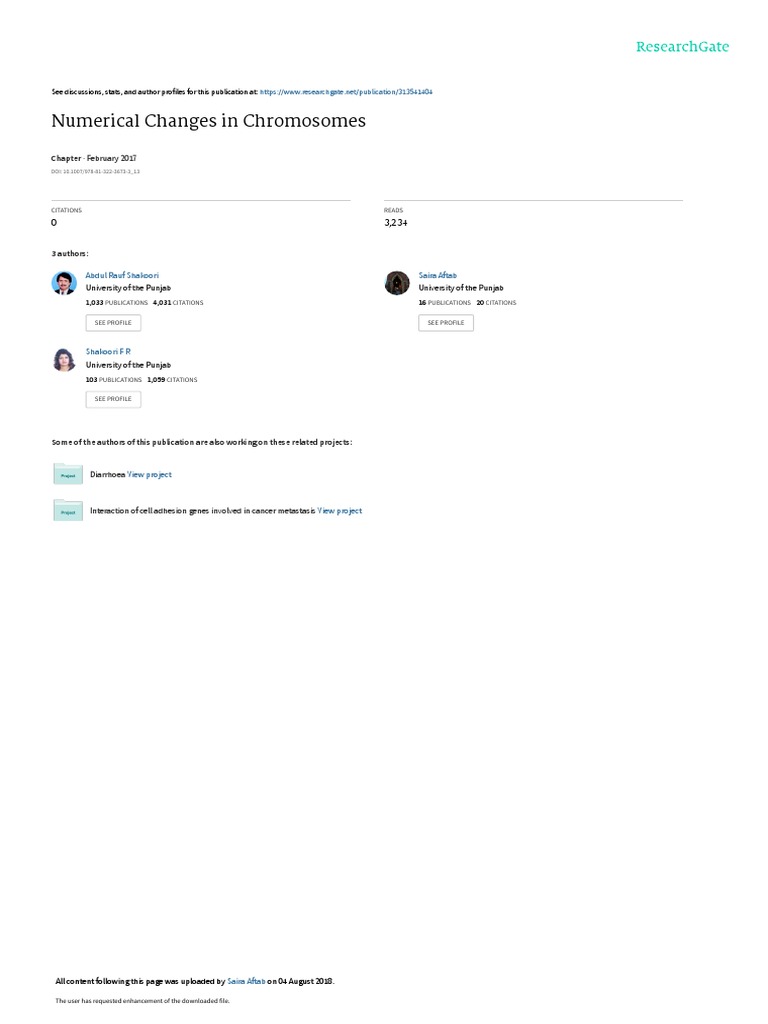This screenshot has height=1024, width=768.
Task: Open View project link for Diarrhoea
Action: (150, 475)
